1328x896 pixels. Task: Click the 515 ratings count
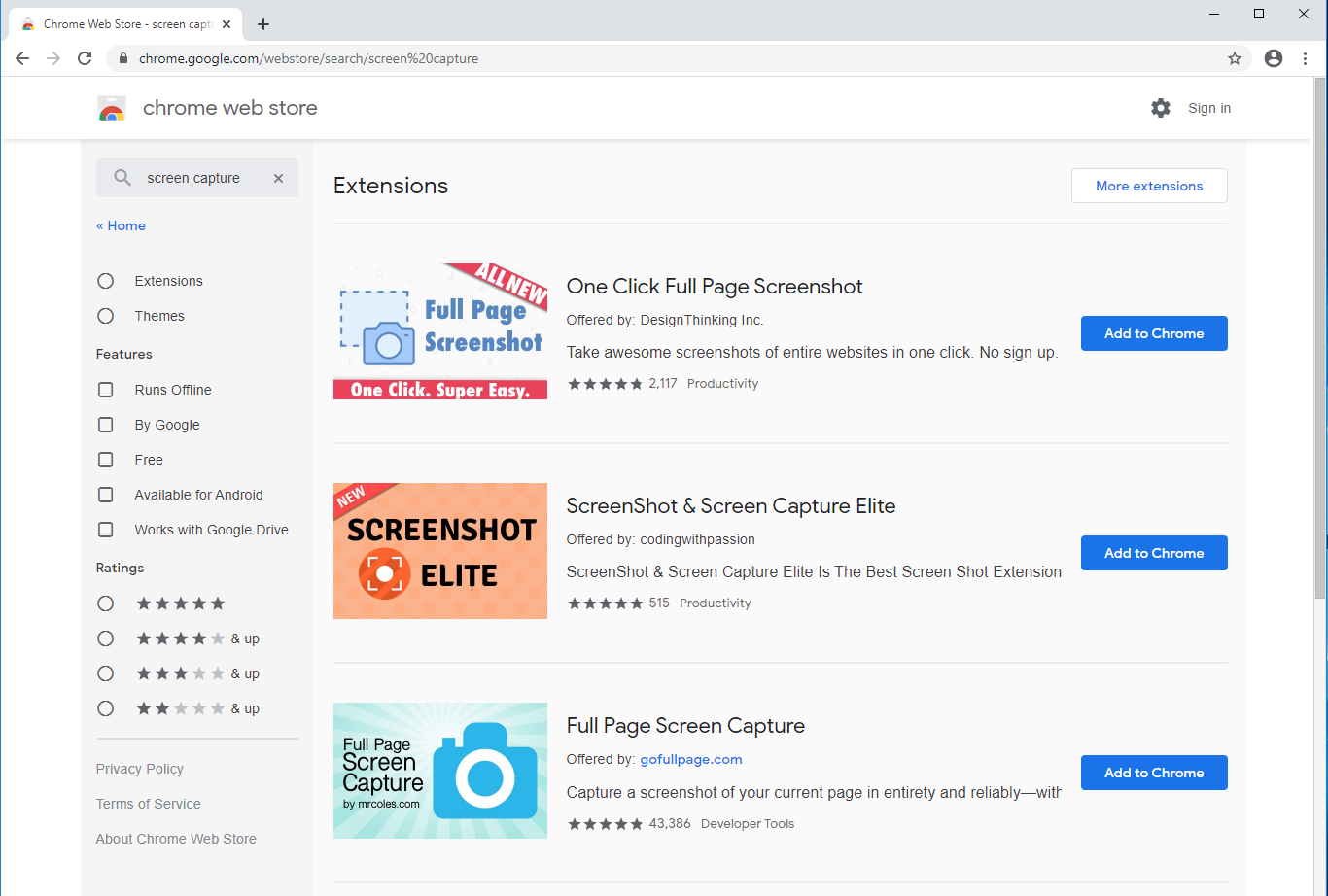(659, 603)
